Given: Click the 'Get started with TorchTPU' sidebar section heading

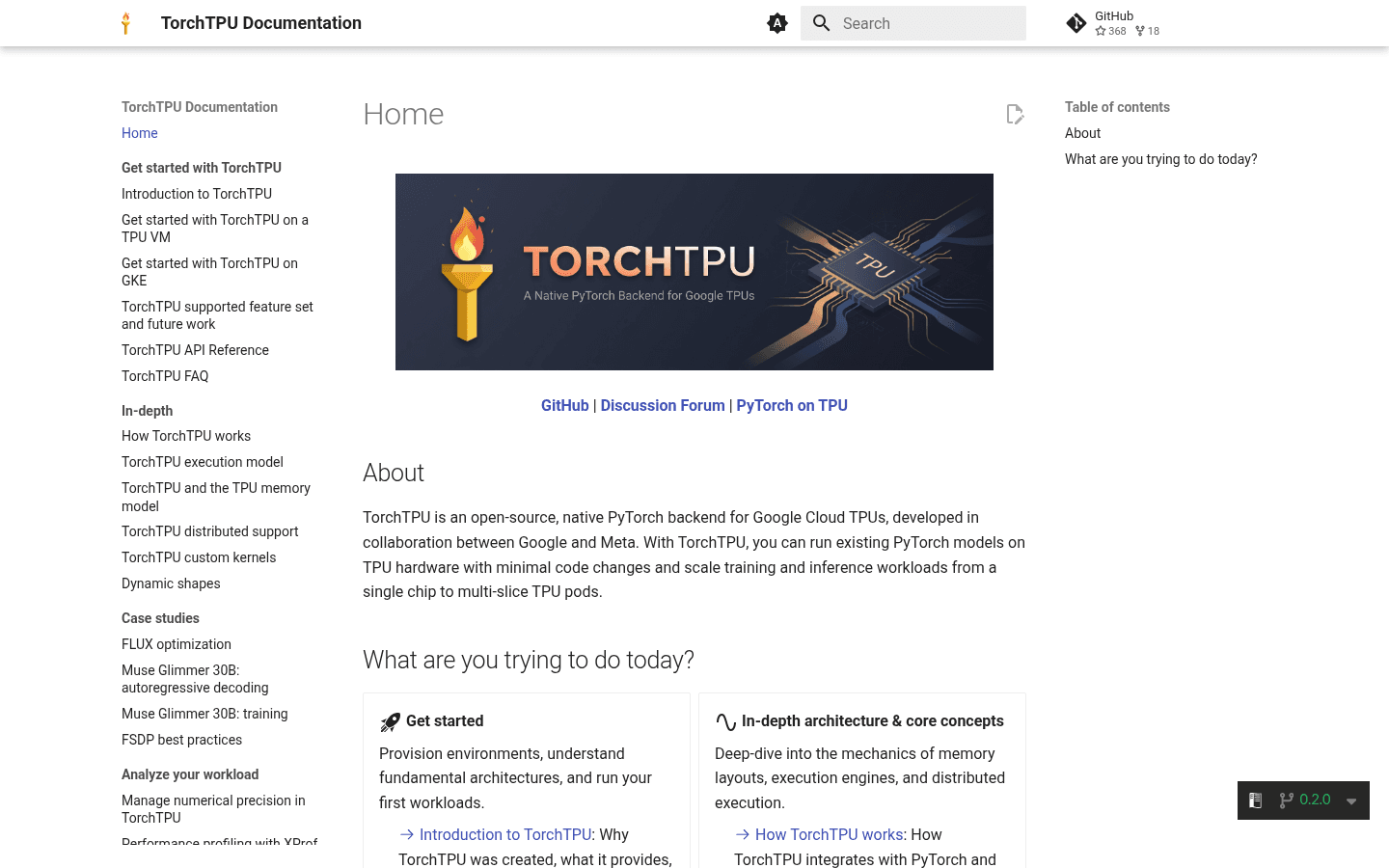Looking at the screenshot, I should coord(202,168).
